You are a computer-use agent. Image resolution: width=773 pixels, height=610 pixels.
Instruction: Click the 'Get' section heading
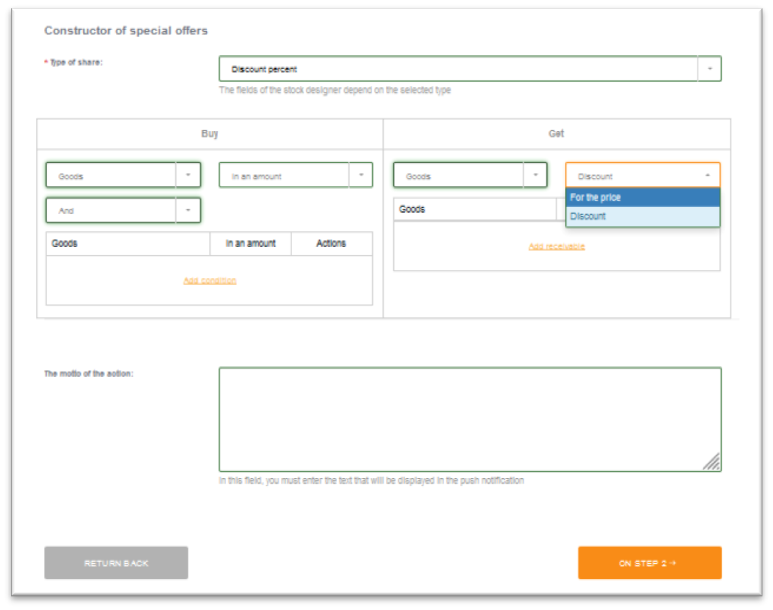(x=556, y=134)
